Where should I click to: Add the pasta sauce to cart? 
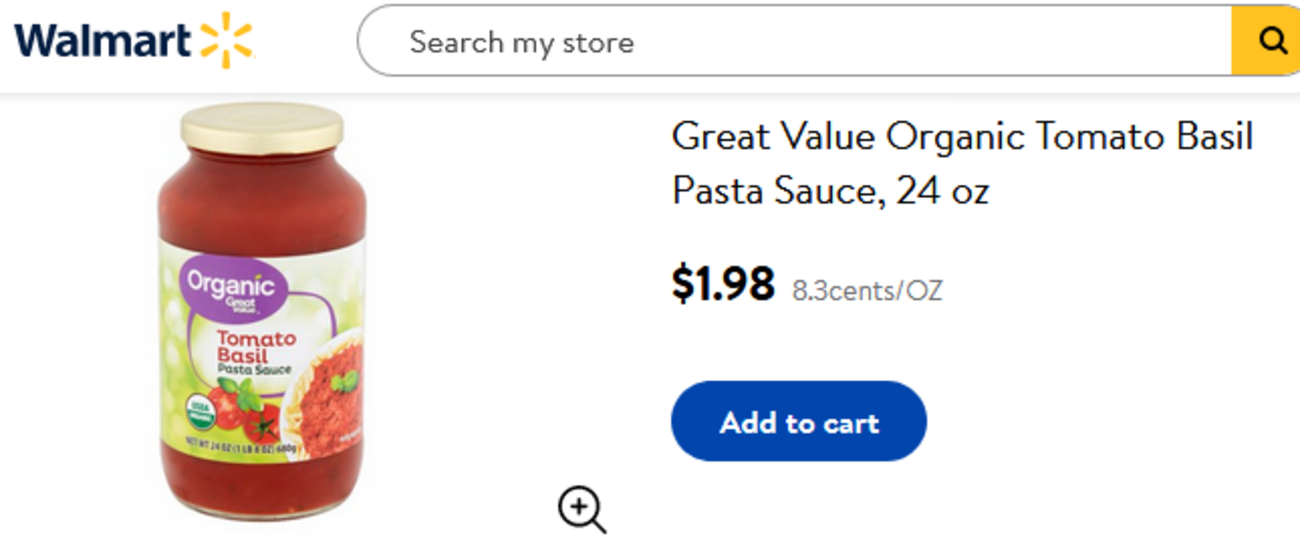coord(798,422)
